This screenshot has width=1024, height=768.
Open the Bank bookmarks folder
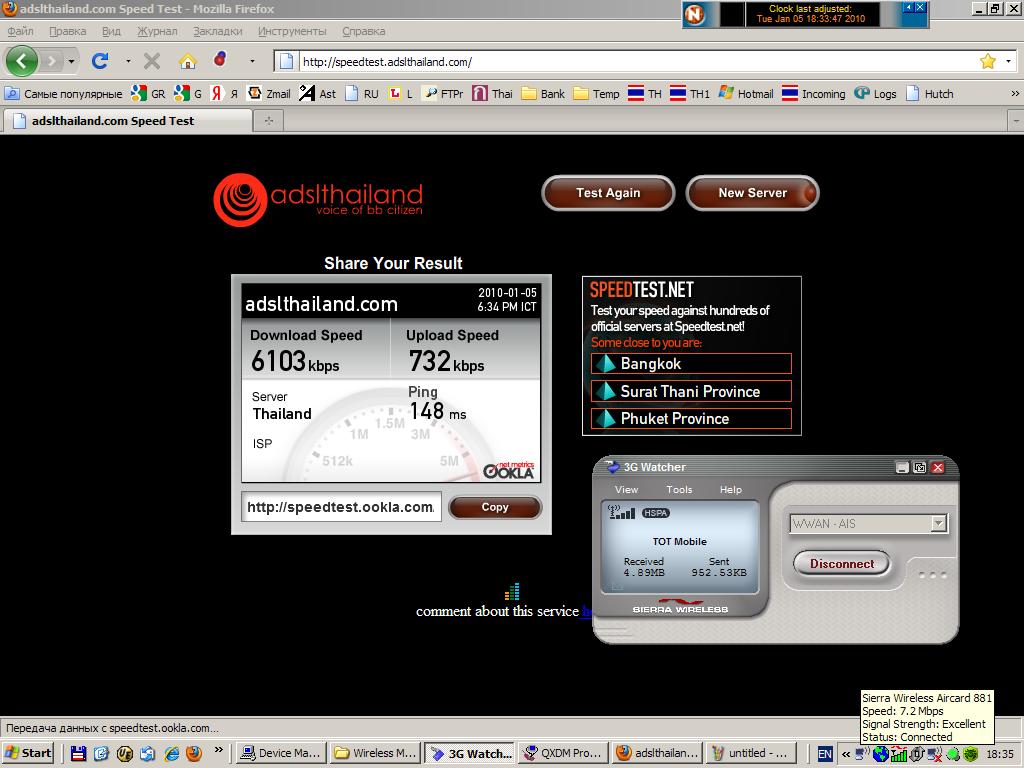[543, 93]
